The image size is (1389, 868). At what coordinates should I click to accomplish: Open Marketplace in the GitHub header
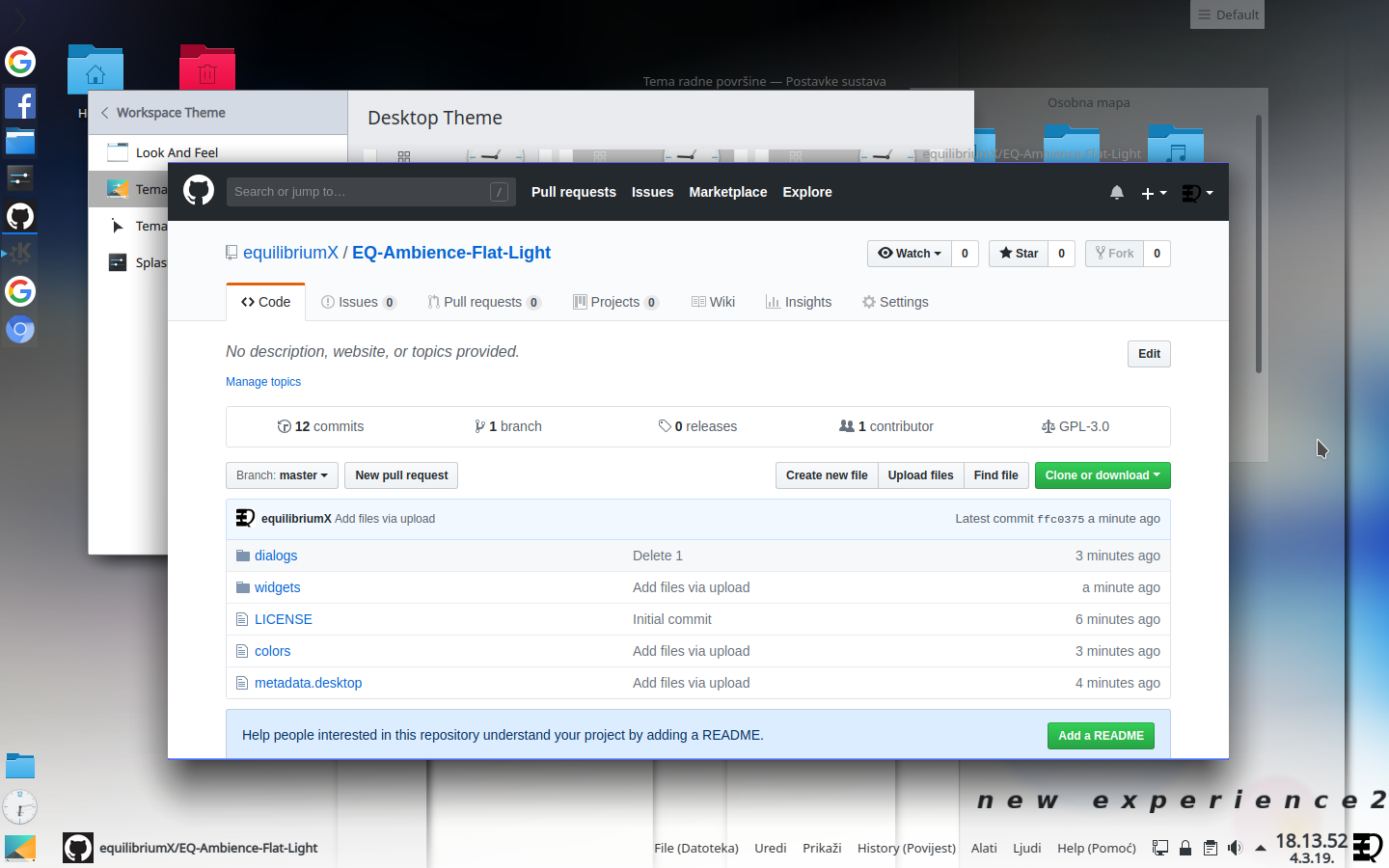(728, 192)
